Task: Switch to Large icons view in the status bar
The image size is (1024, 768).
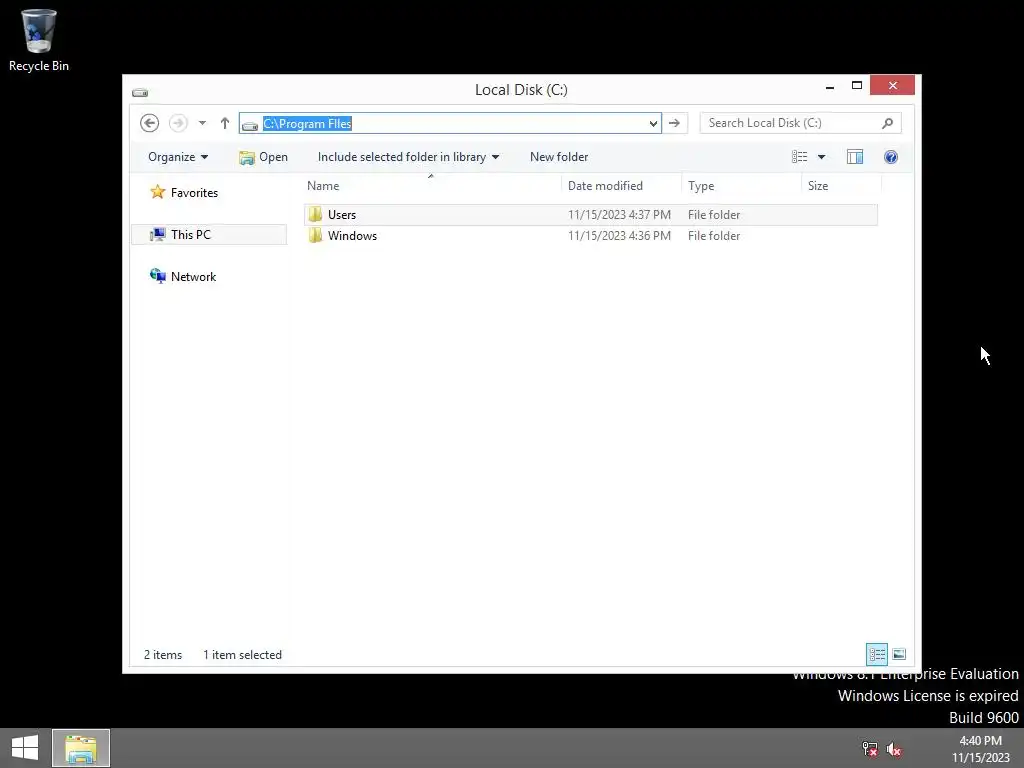Action: tap(899, 654)
